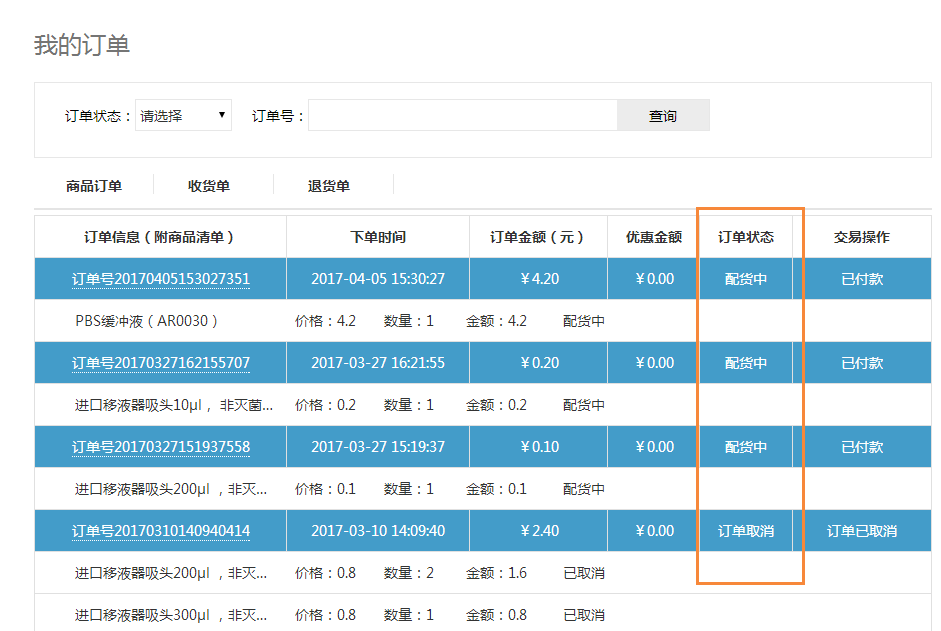Open order link 订单号20170405153027351
Image resolution: width=941 pixels, height=631 pixels.
click(161, 279)
